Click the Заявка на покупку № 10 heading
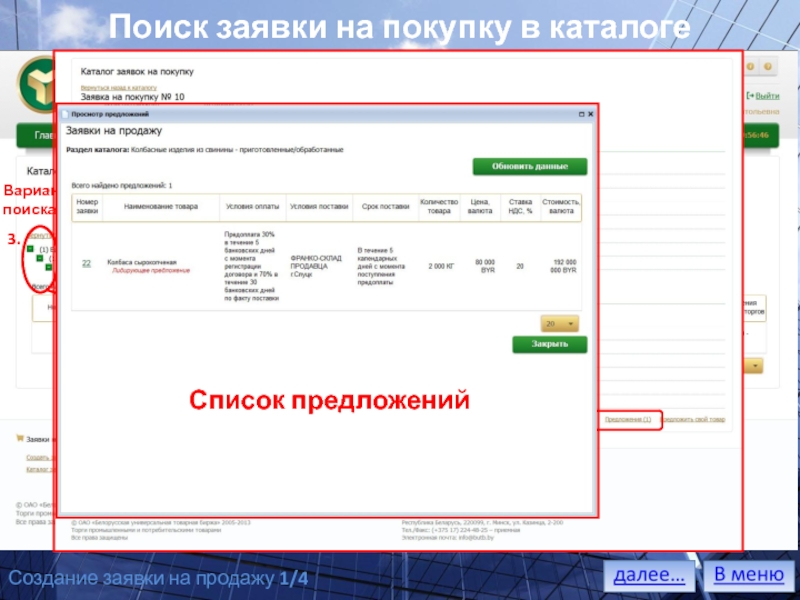Screen dimensions: 800x600 pos(133,97)
